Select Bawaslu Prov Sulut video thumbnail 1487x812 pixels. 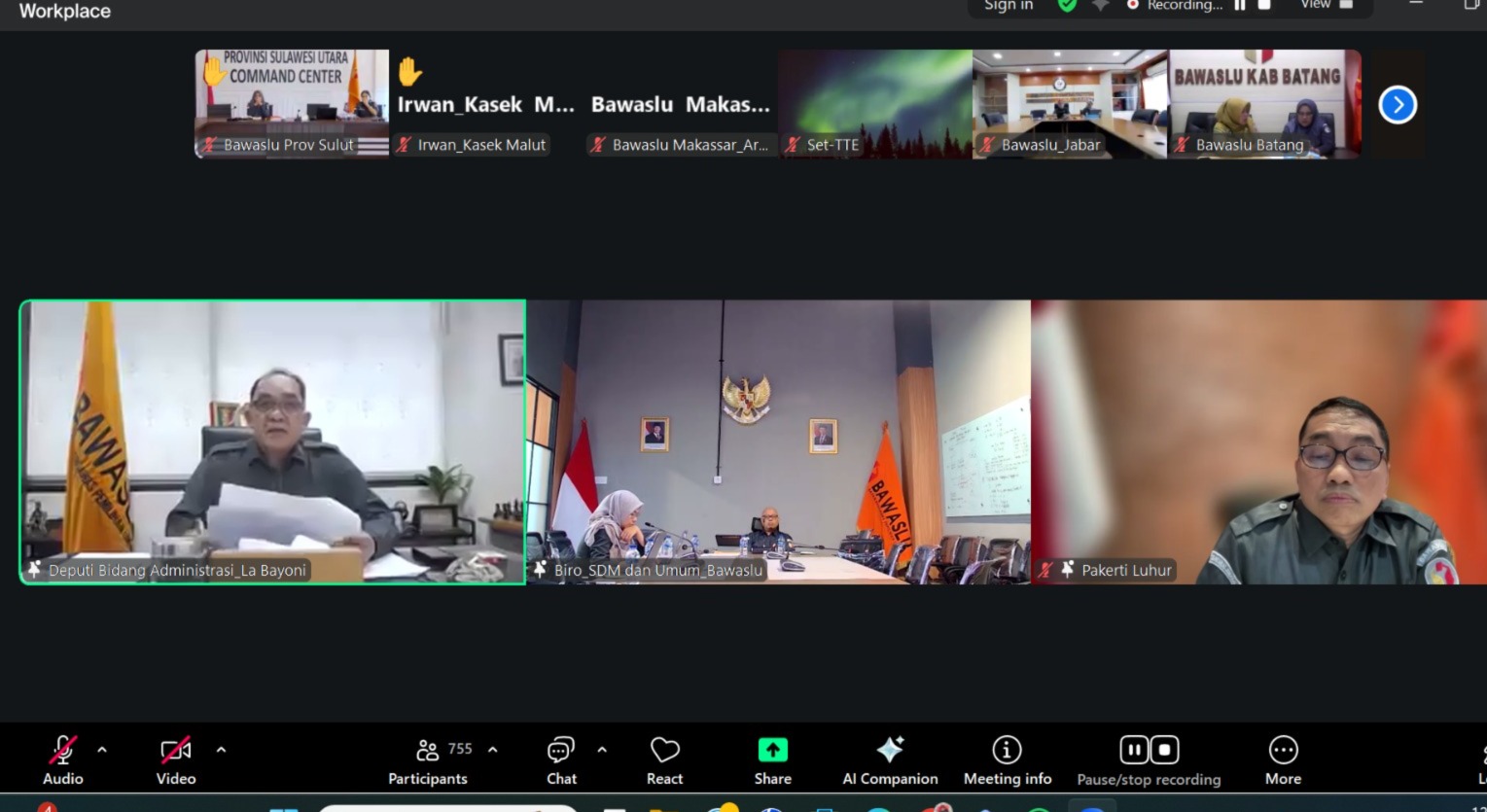tap(292, 103)
